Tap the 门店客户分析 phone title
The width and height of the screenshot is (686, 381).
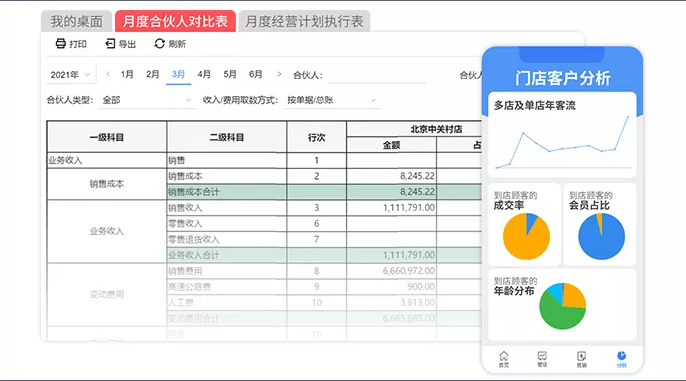pos(563,78)
